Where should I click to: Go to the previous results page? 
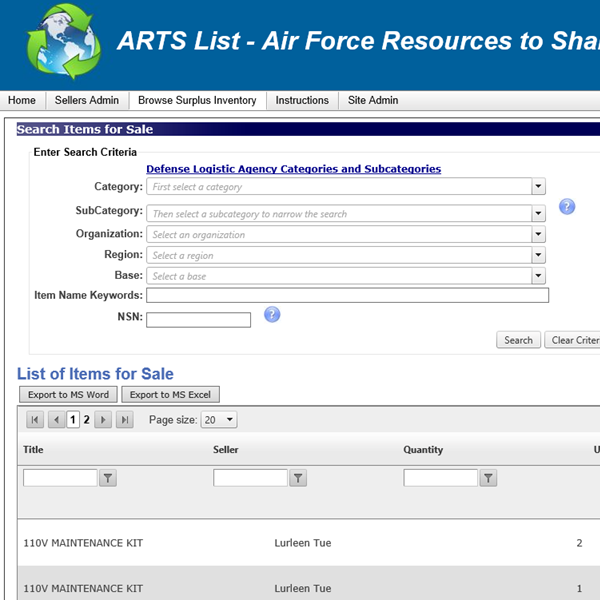click(56, 420)
